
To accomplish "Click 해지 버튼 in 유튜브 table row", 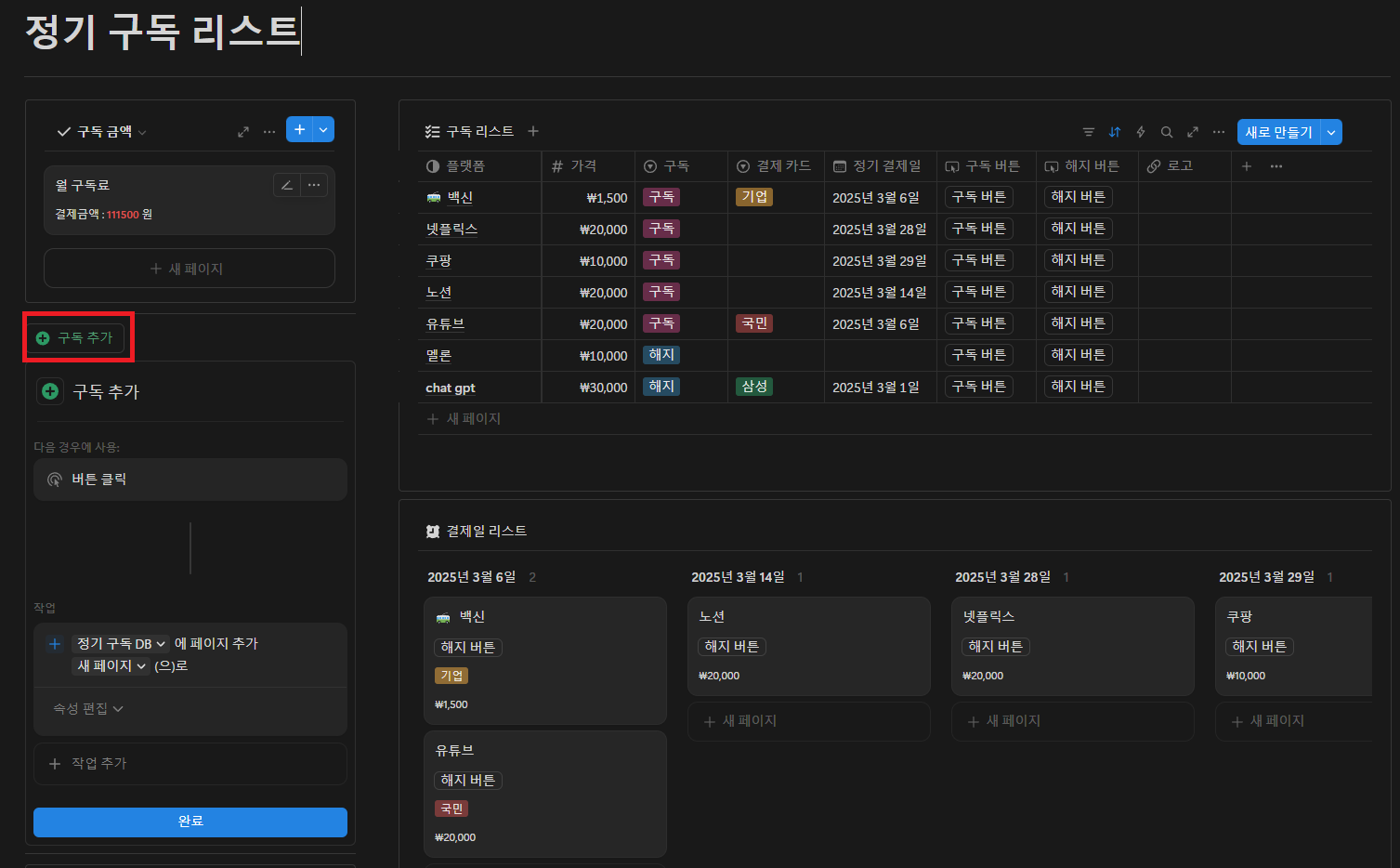I will (1079, 323).
